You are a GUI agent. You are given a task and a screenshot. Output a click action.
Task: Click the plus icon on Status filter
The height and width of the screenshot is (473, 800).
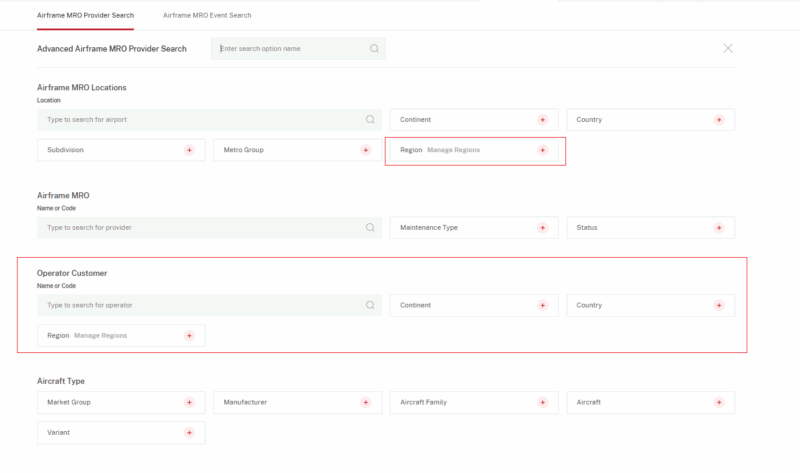click(x=718, y=228)
